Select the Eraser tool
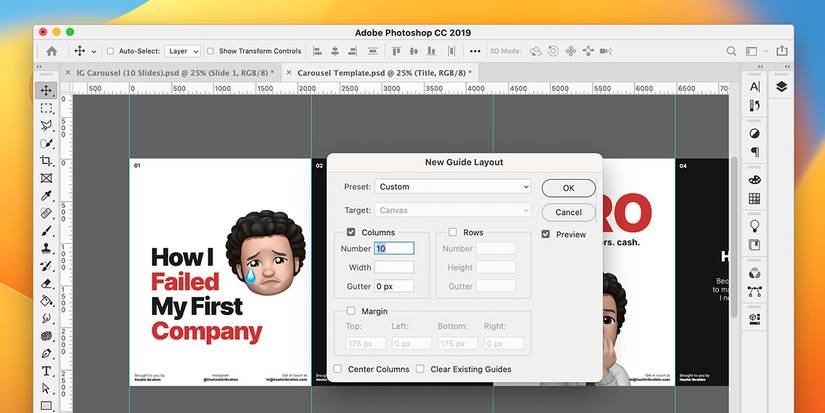 click(x=46, y=283)
